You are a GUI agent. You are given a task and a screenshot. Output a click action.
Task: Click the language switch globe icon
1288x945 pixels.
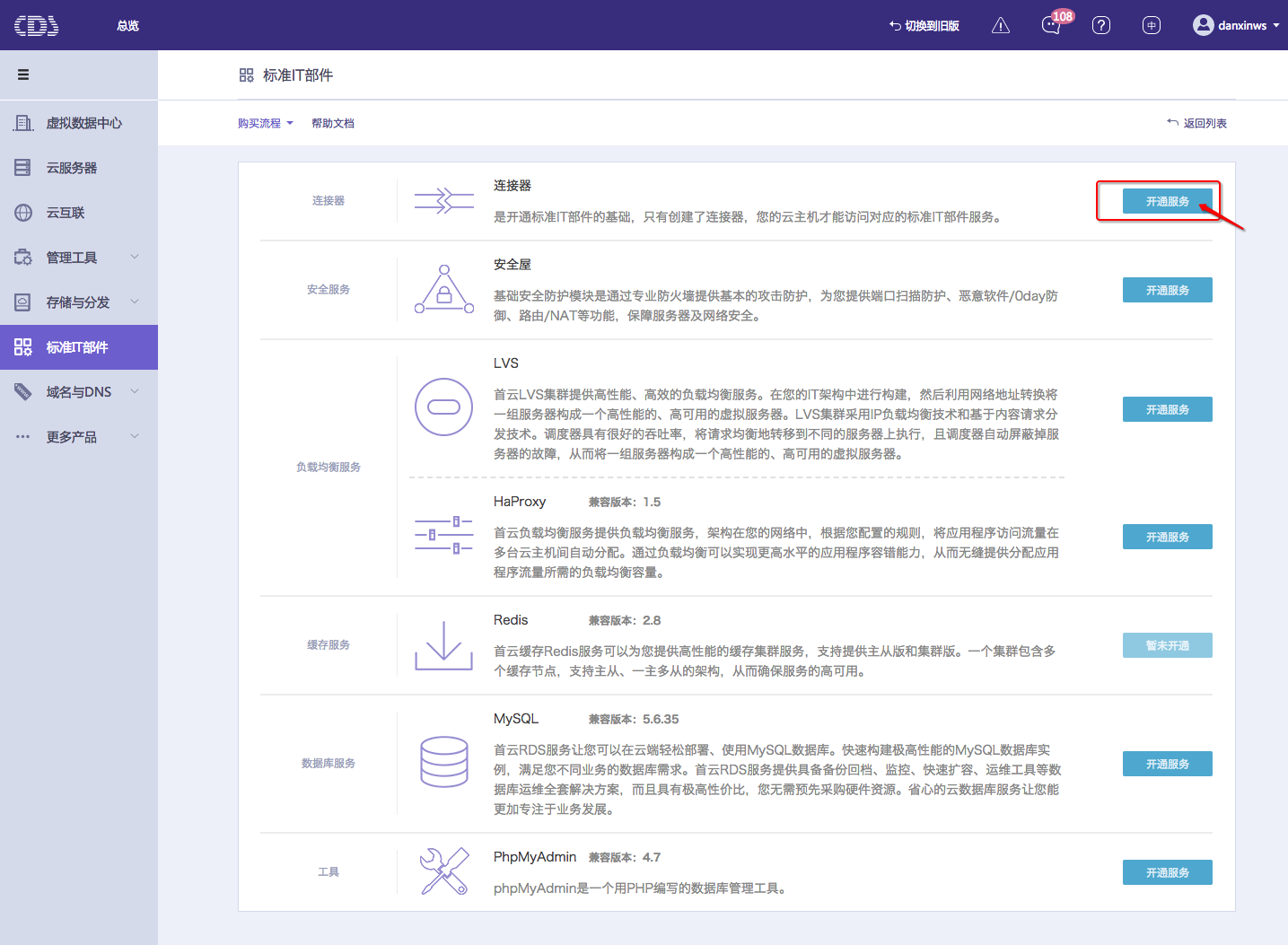point(1151,25)
